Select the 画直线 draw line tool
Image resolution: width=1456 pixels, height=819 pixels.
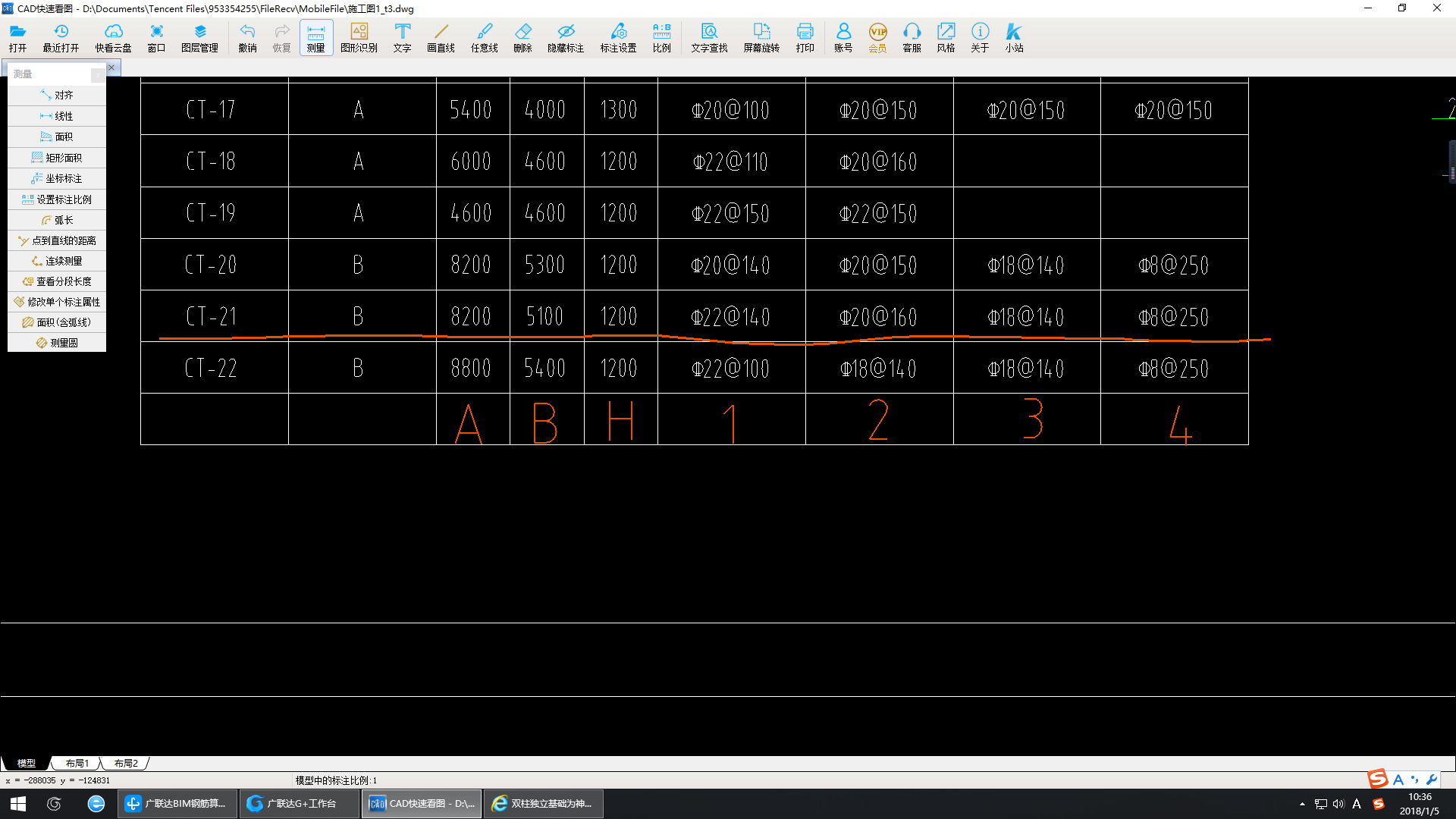[x=441, y=37]
